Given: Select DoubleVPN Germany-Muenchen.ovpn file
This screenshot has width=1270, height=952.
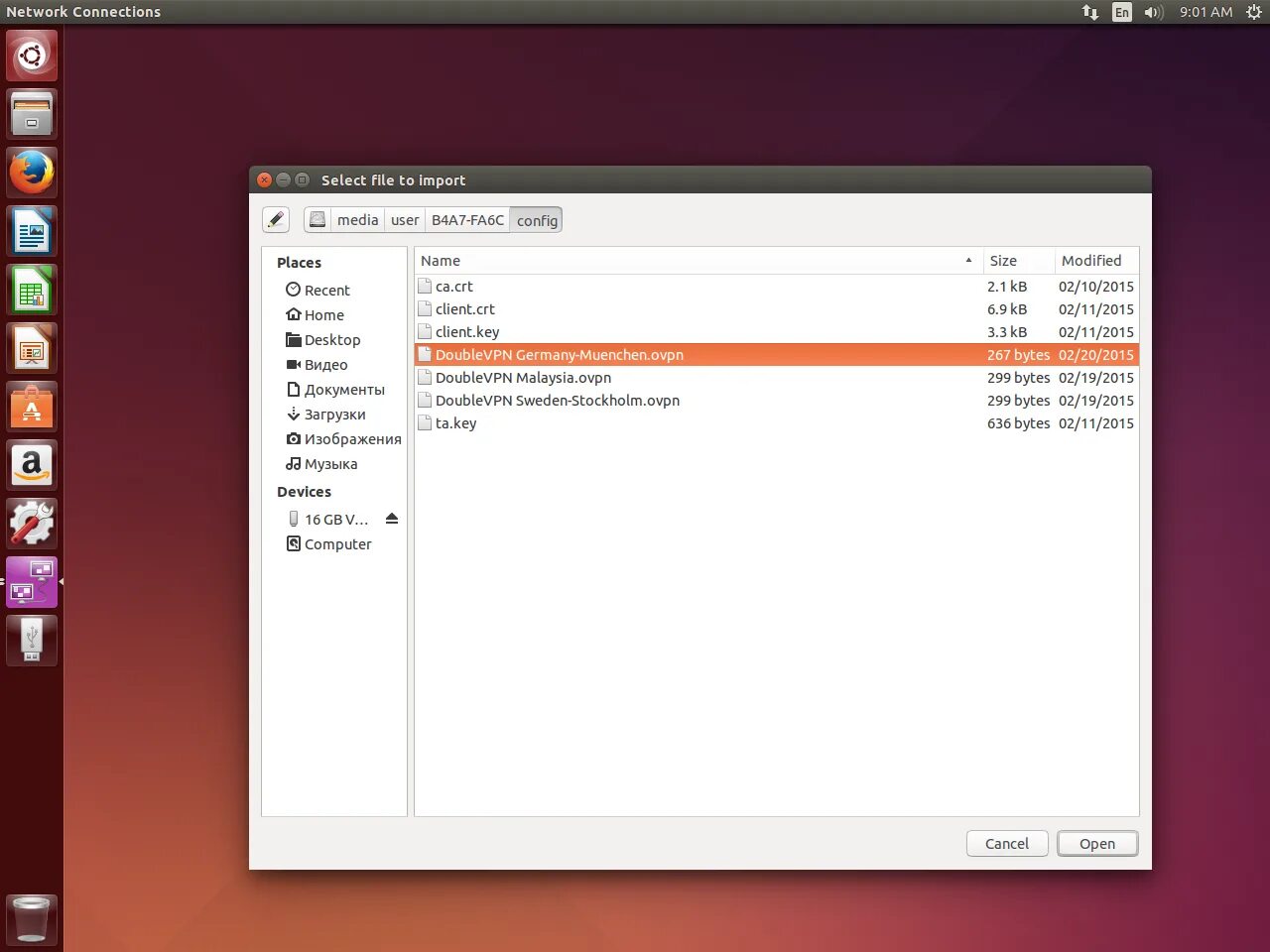Looking at the screenshot, I should pyautogui.click(x=776, y=355).
